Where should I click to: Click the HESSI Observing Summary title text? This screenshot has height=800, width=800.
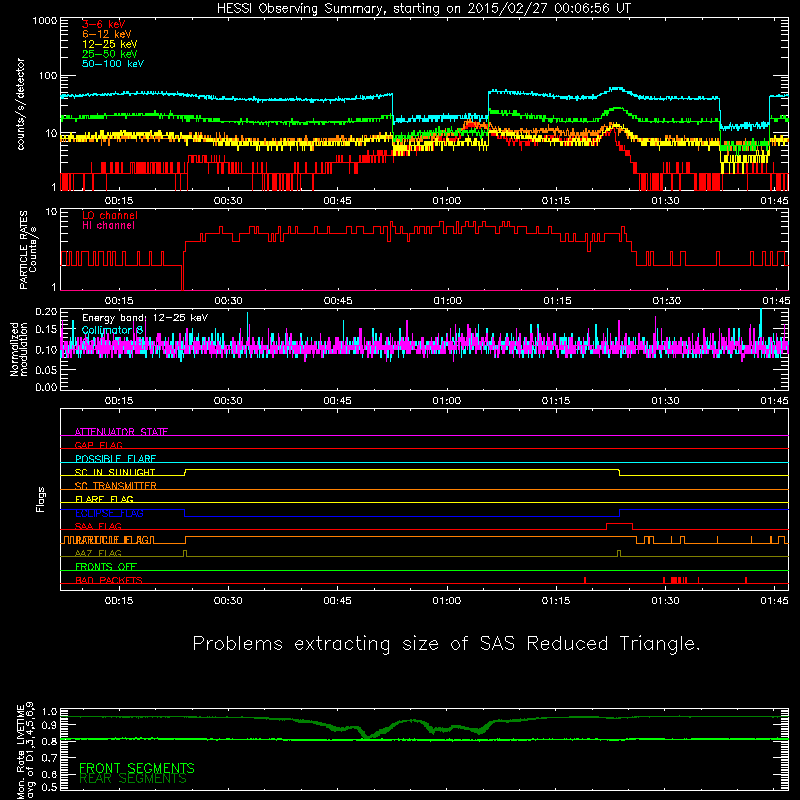click(424, 9)
